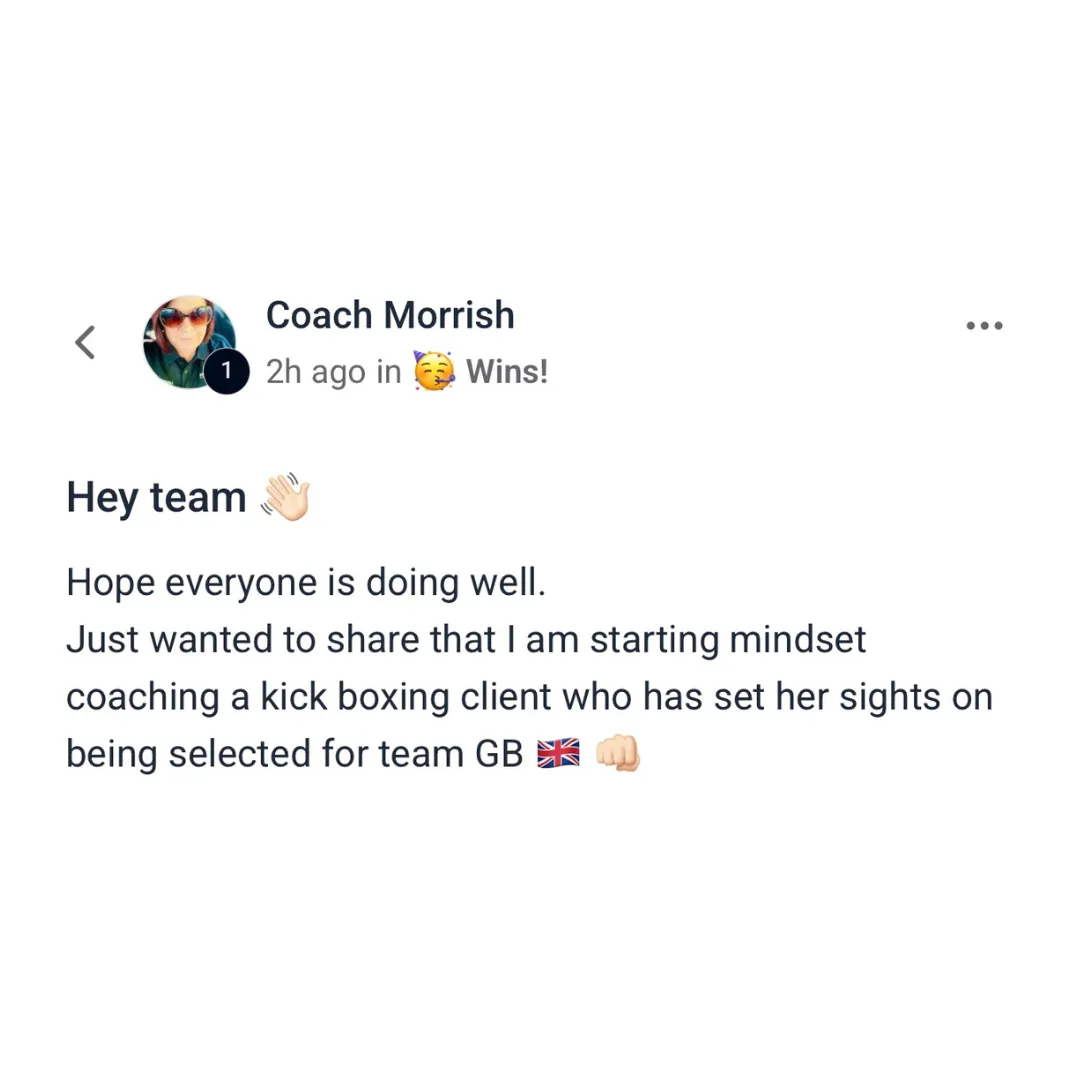Click the words her sights on
This screenshot has height=1080, width=1080.
(x=884, y=697)
